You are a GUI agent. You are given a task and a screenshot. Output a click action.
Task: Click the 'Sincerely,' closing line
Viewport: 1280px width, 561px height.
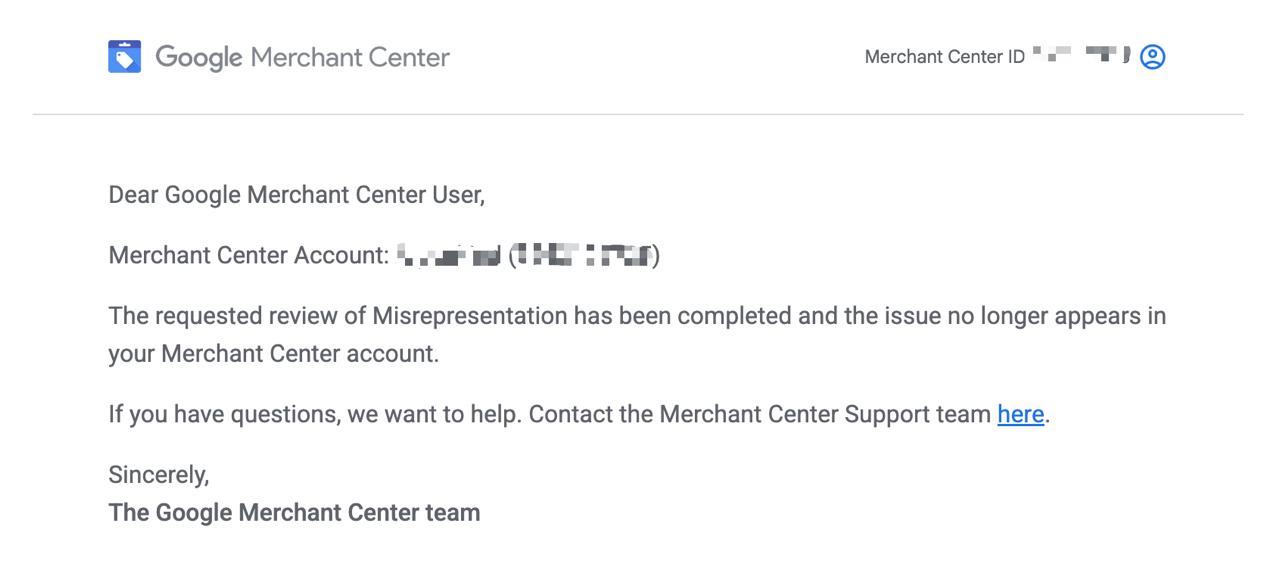[x=158, y=474]
